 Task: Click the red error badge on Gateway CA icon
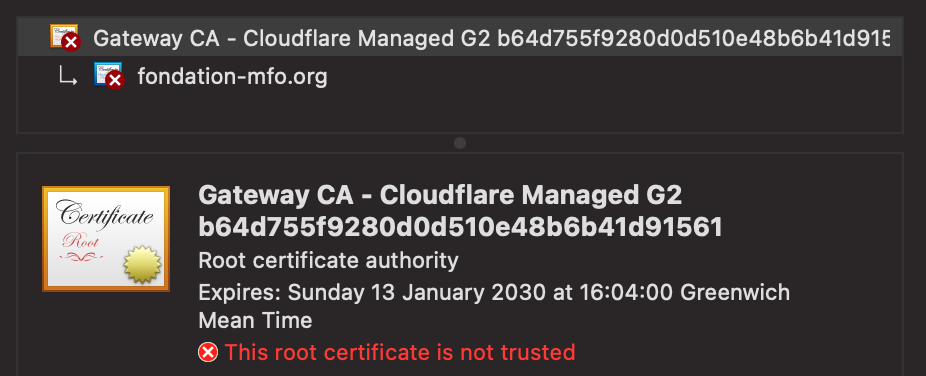71,42
